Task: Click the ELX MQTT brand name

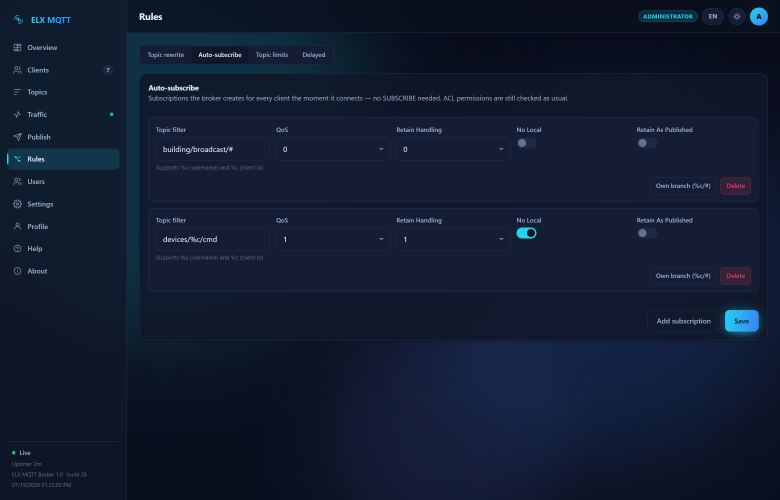Action: coord(51,20)
